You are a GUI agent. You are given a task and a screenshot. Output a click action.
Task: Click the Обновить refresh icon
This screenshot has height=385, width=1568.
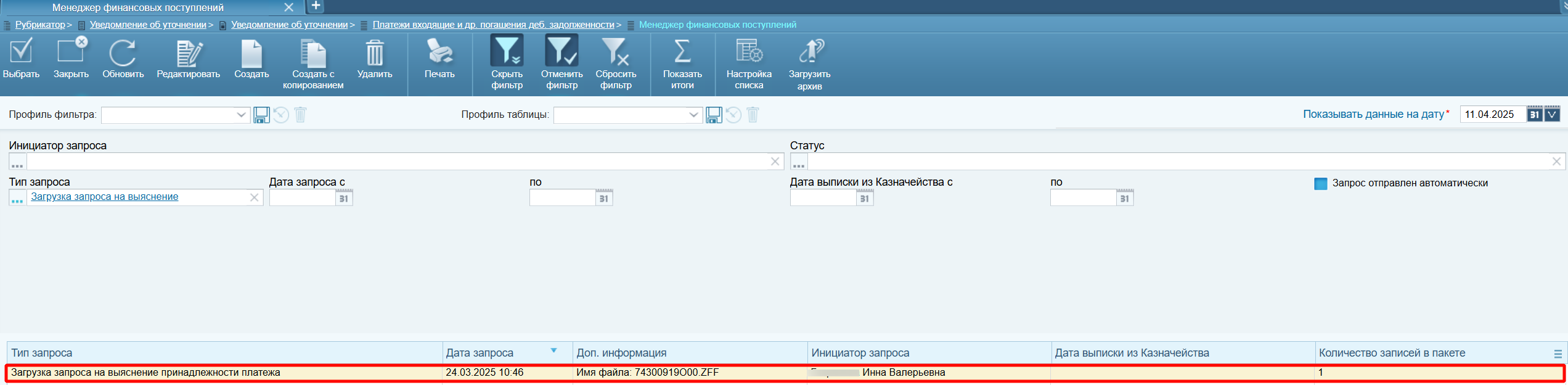point(123,54)
